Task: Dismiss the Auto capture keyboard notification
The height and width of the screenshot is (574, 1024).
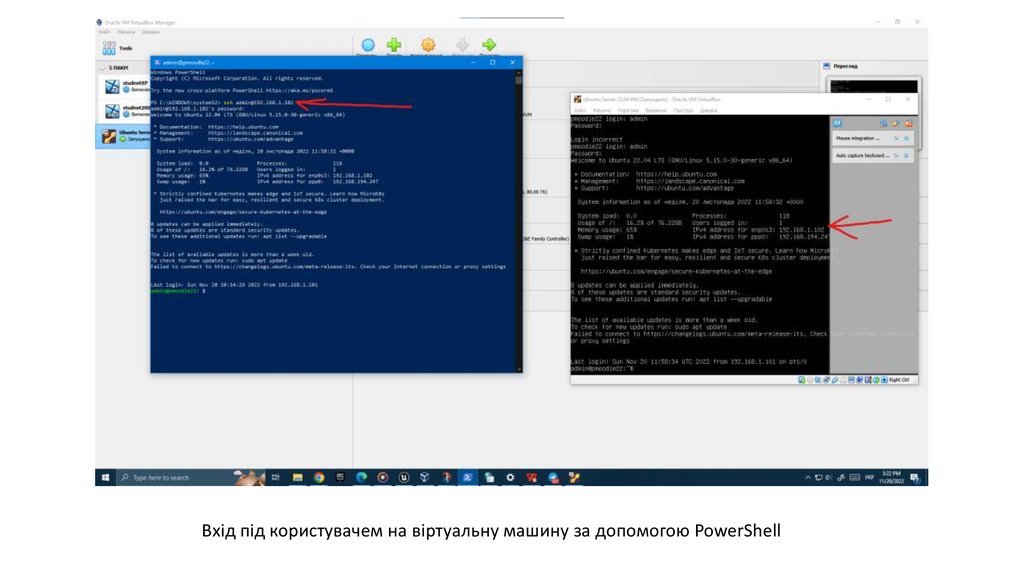Action: tap(906, 155)
